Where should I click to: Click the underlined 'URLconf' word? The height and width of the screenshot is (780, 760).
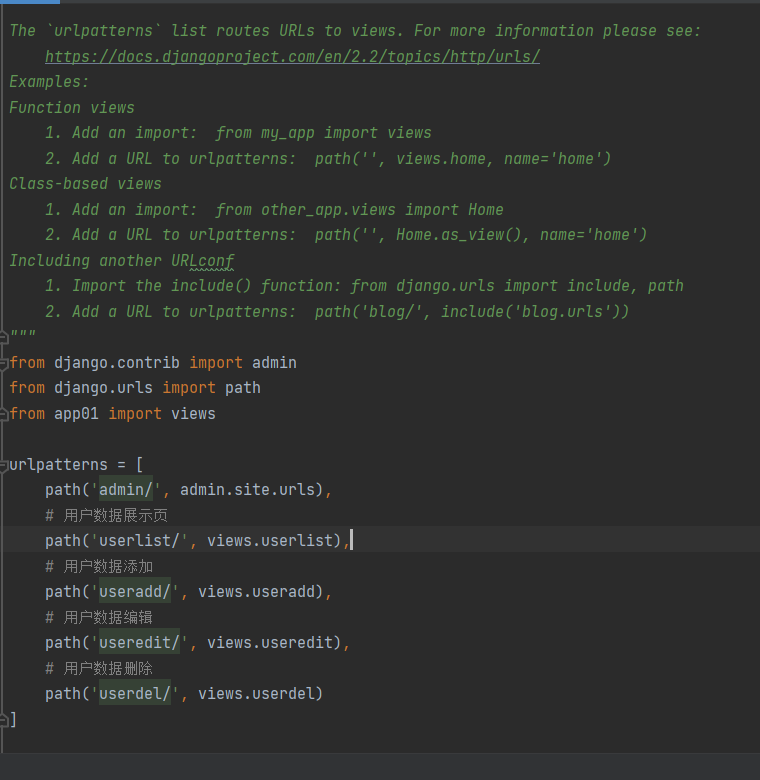pos(203,260)
